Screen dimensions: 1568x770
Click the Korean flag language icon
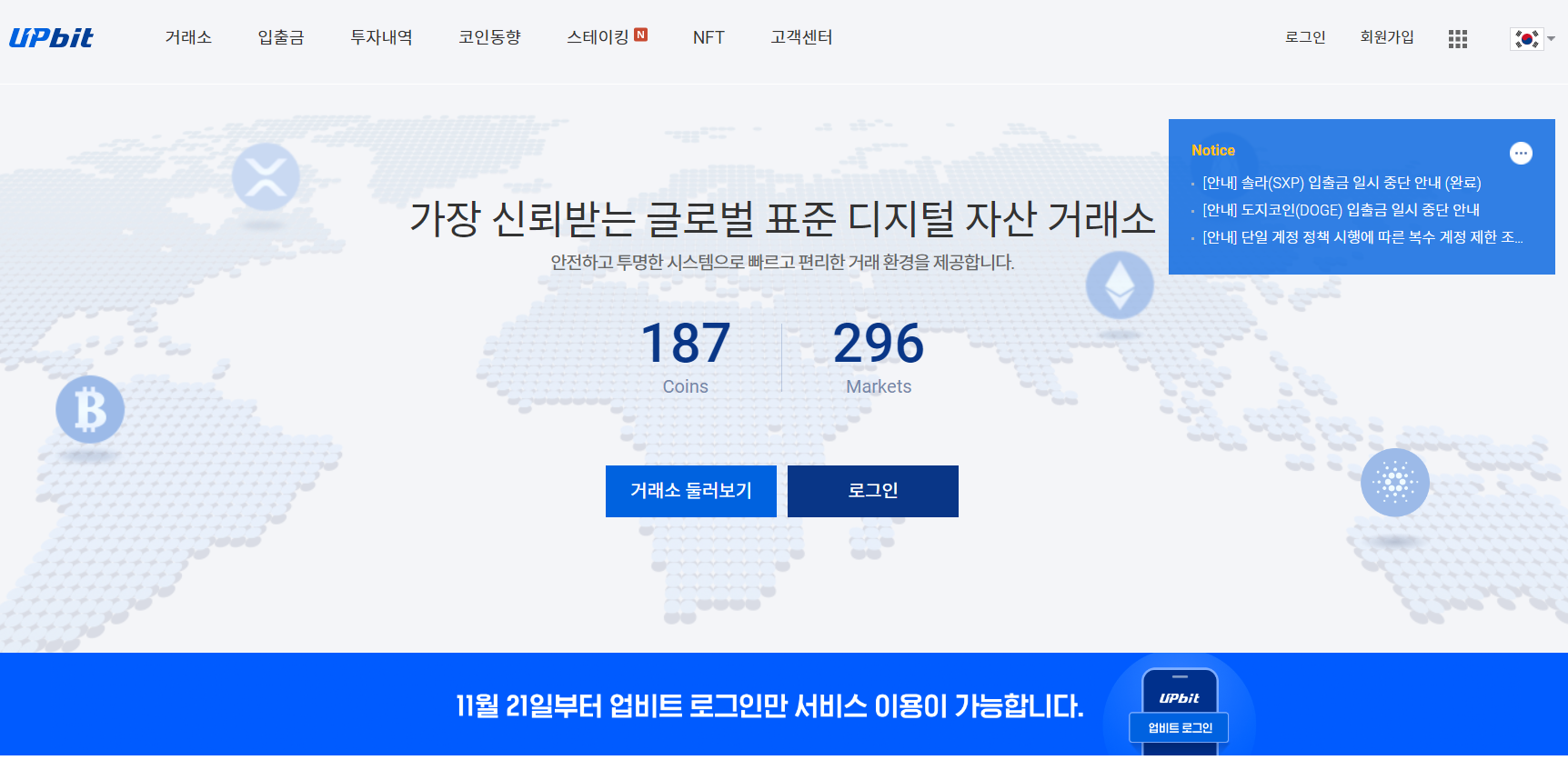(x=1526, y=39)
